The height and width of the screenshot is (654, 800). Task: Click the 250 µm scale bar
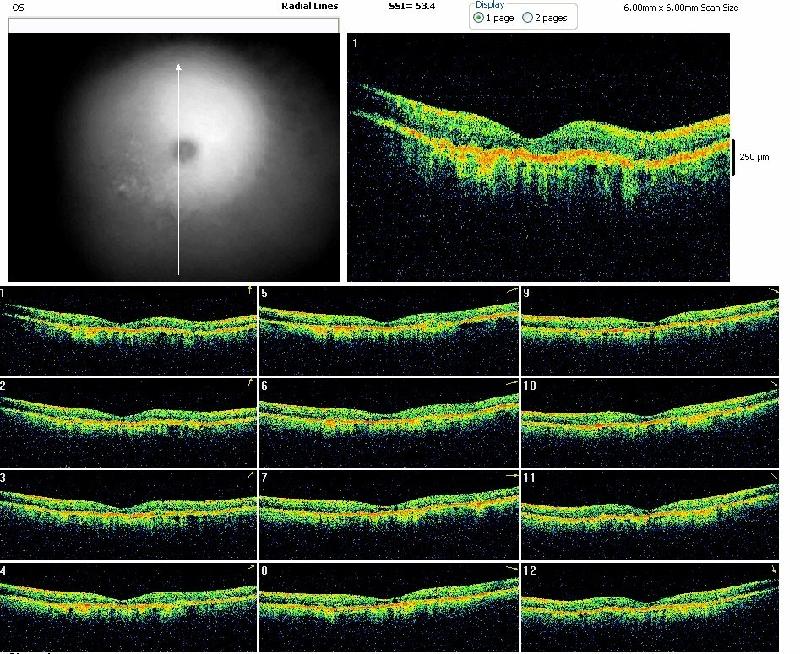pyautogui.click(x=734, y=158)
